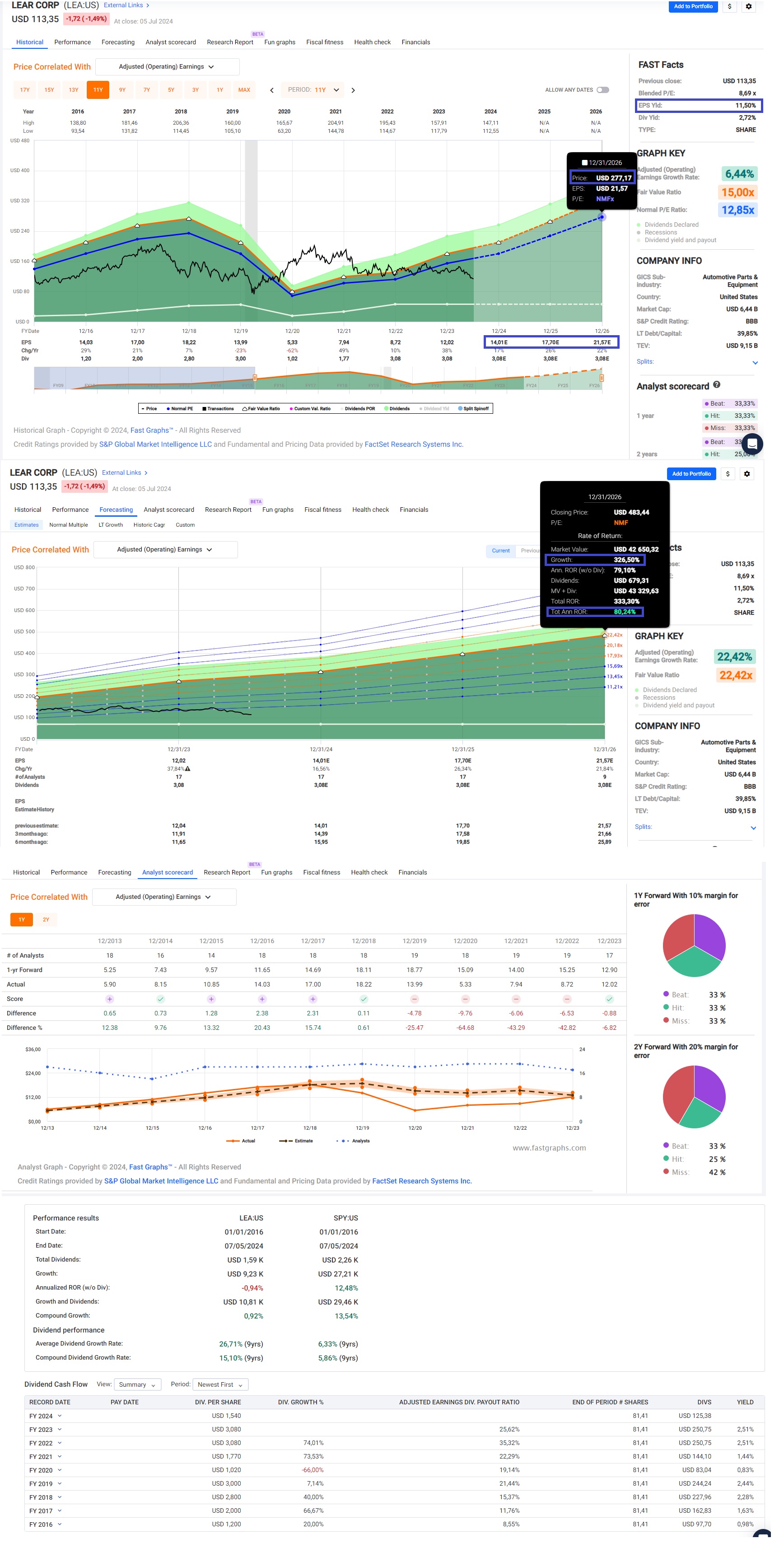Open Financials tab in the Analyst scorecard view
The height and width of the screenshot is (1543, 784).
pyautogui.click(x=413, y=872)
